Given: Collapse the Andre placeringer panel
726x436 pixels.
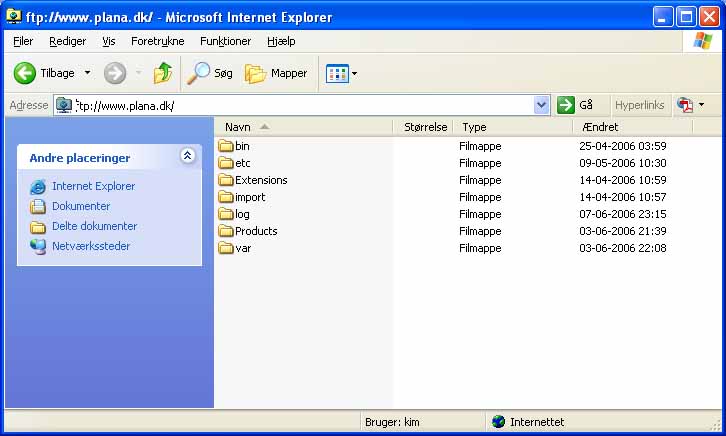Looking at the screenshot, I should pyautogui.click(x=187, y=156).
